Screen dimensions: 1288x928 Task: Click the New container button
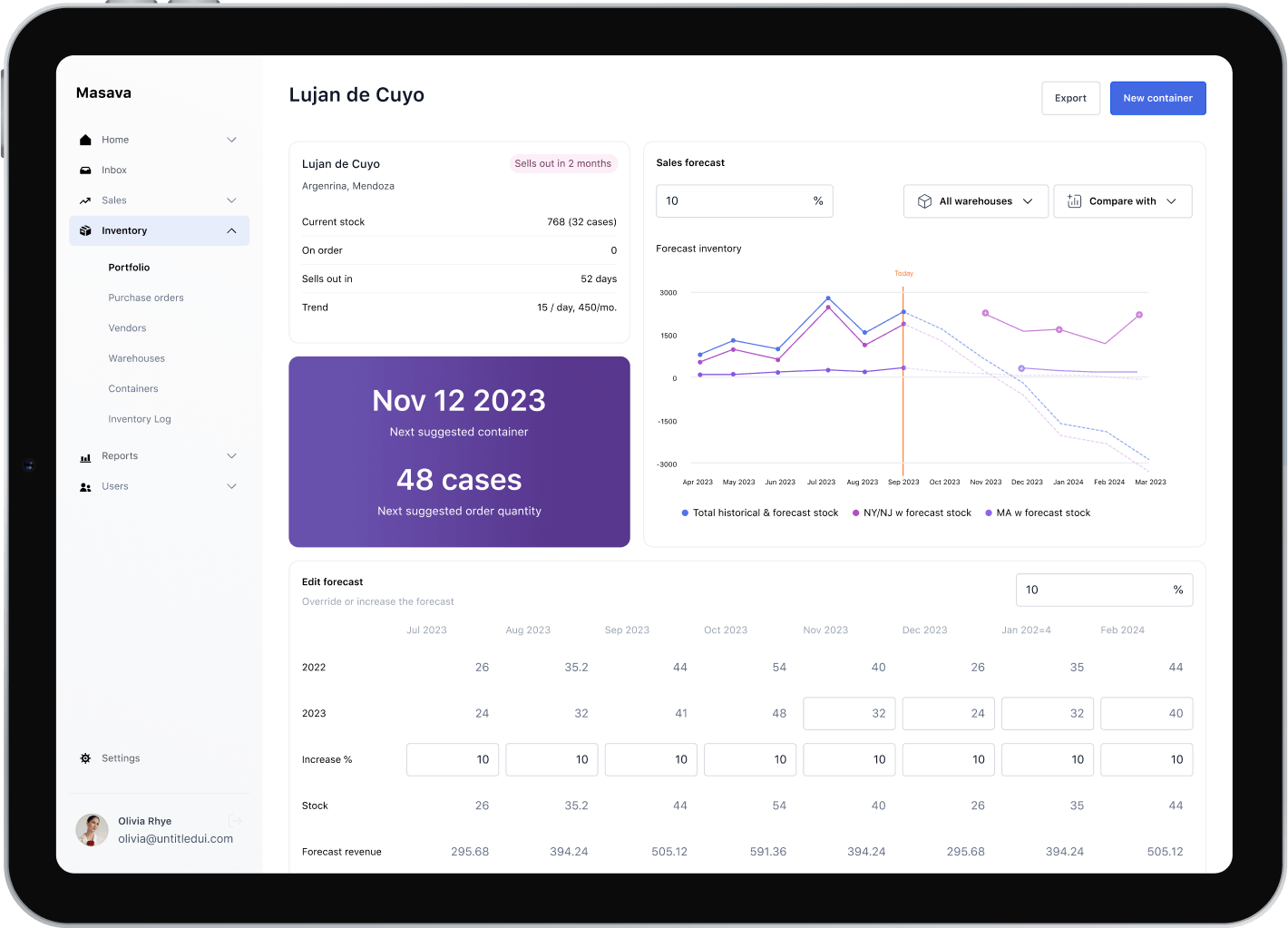click(1157, 98)
